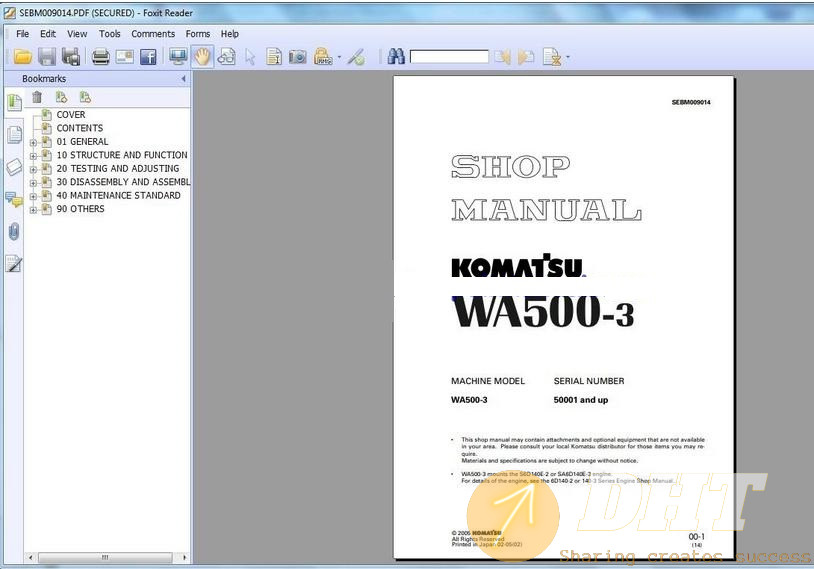This screenshot has width=814, height=569.
Task: Click the 'SEBM009014' code on the page
Action: (x=690, y=102)
